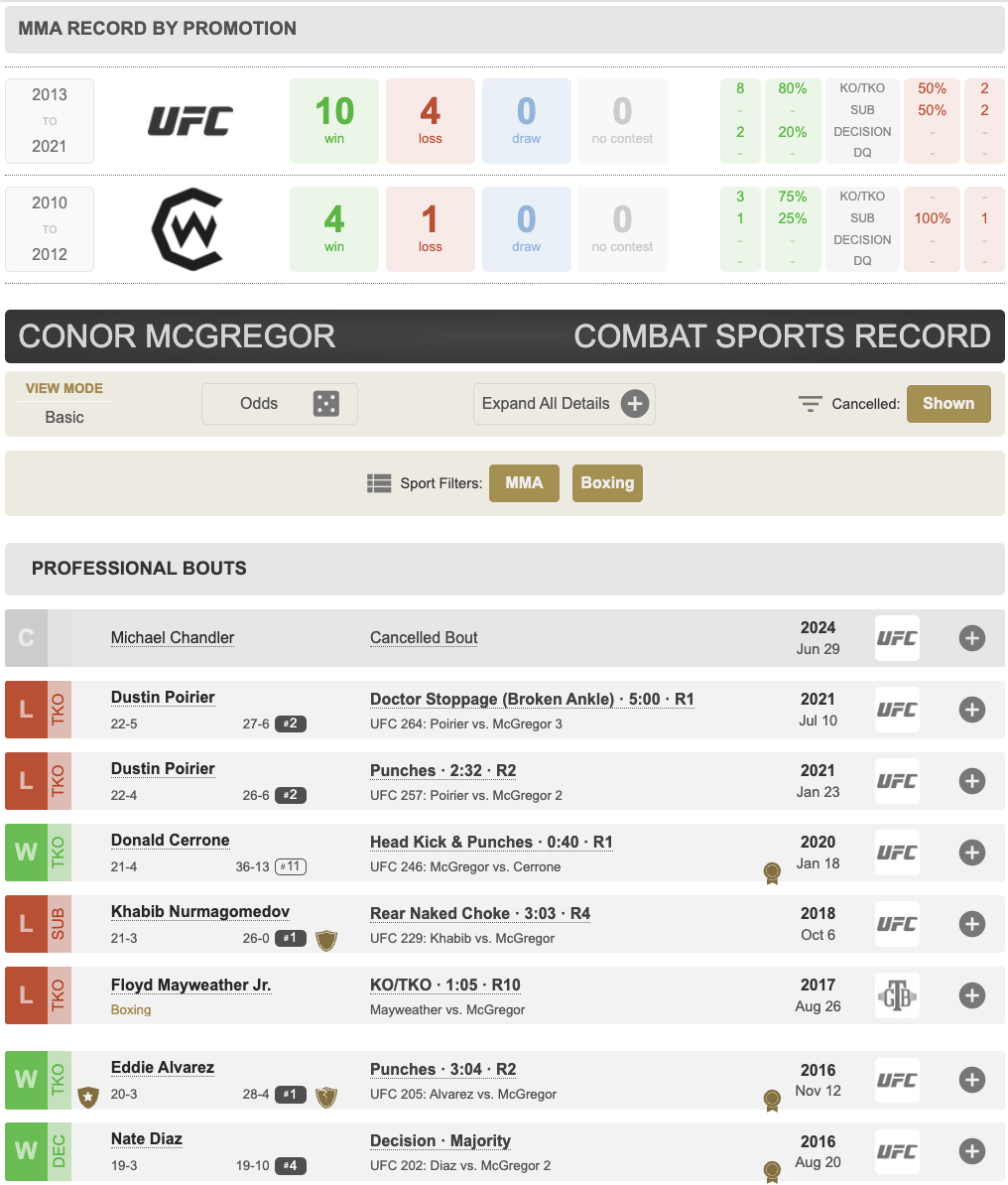Toggle the Boxing sport filter

tap(607, 483)
